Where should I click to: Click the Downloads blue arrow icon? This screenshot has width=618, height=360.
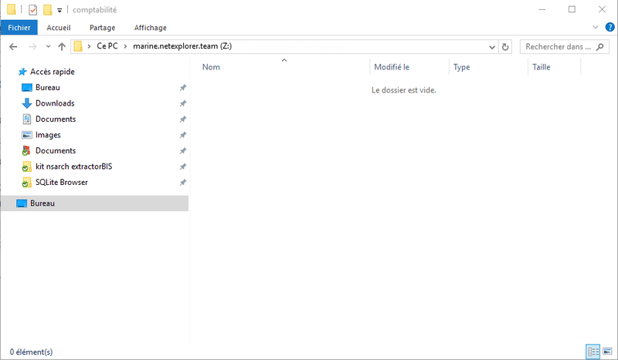(26, 103)
